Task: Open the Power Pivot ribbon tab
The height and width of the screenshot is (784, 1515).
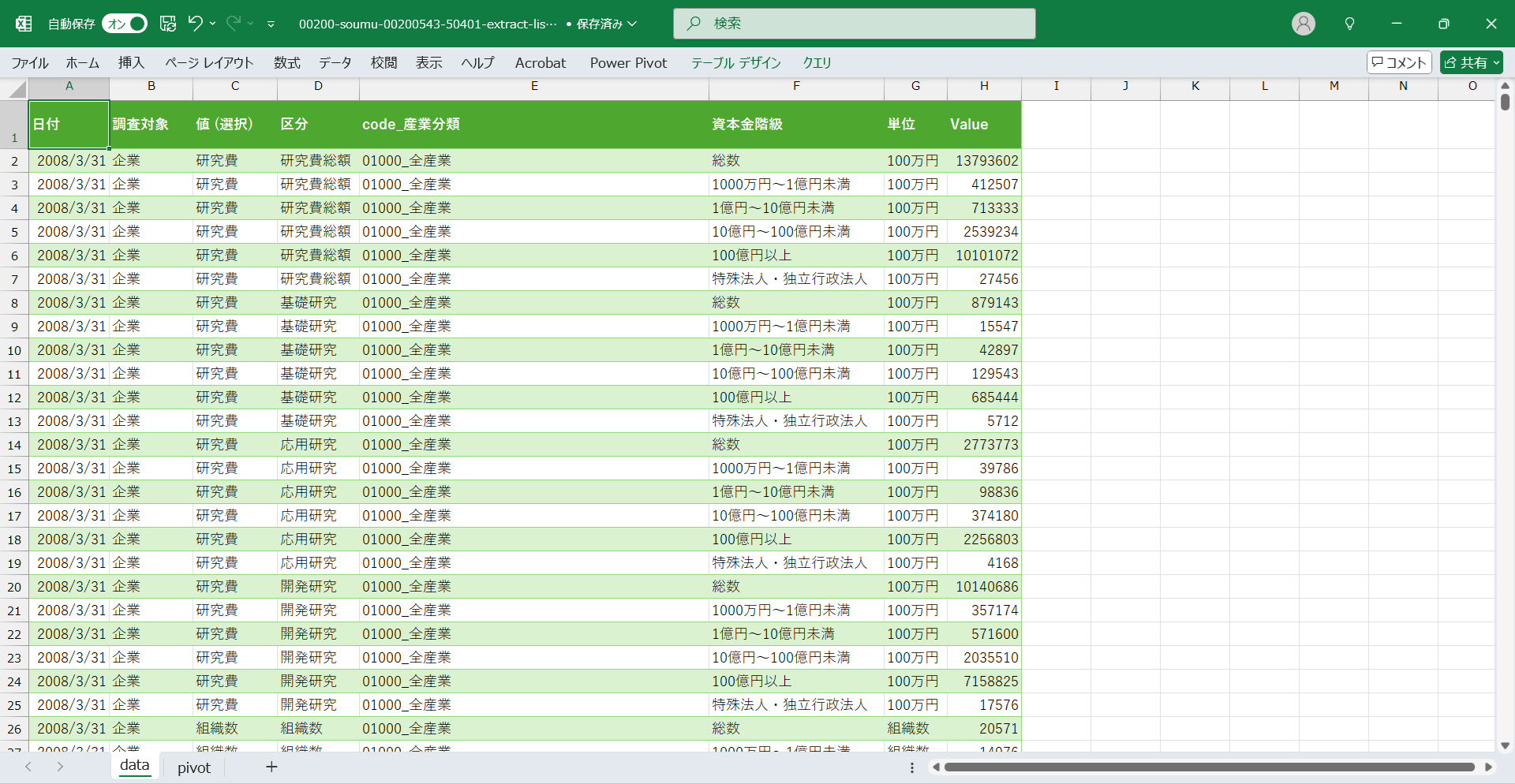Action: click(x=628, y=63)
